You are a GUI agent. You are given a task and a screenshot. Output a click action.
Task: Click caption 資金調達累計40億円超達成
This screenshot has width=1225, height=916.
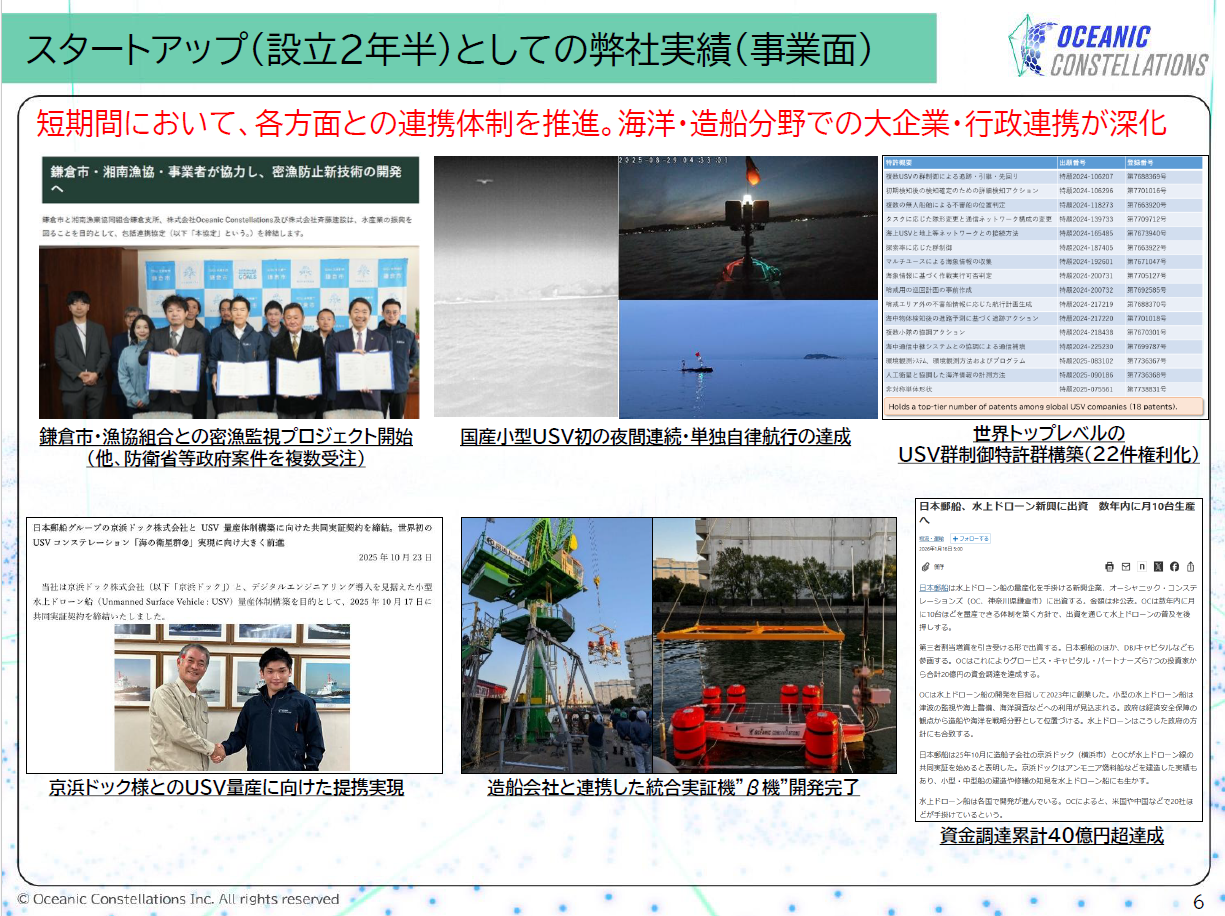coord(1052,836)
